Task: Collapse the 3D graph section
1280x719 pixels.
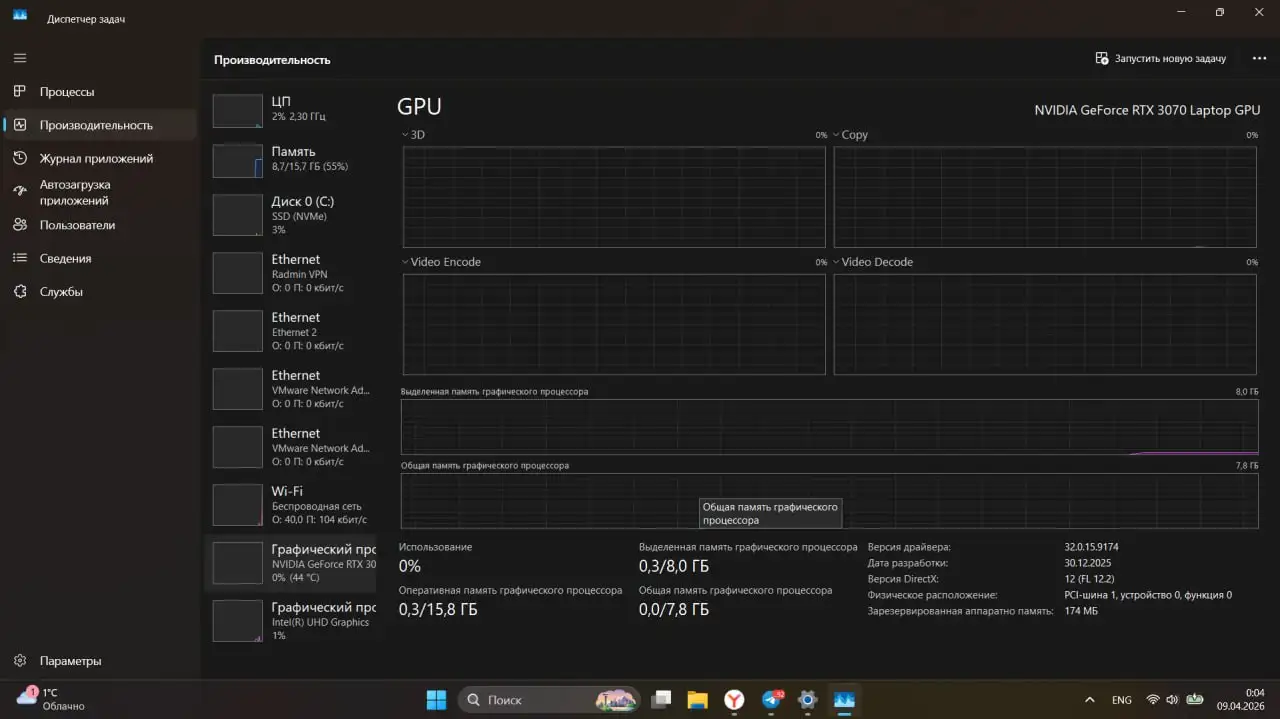Action: point(403,134)
